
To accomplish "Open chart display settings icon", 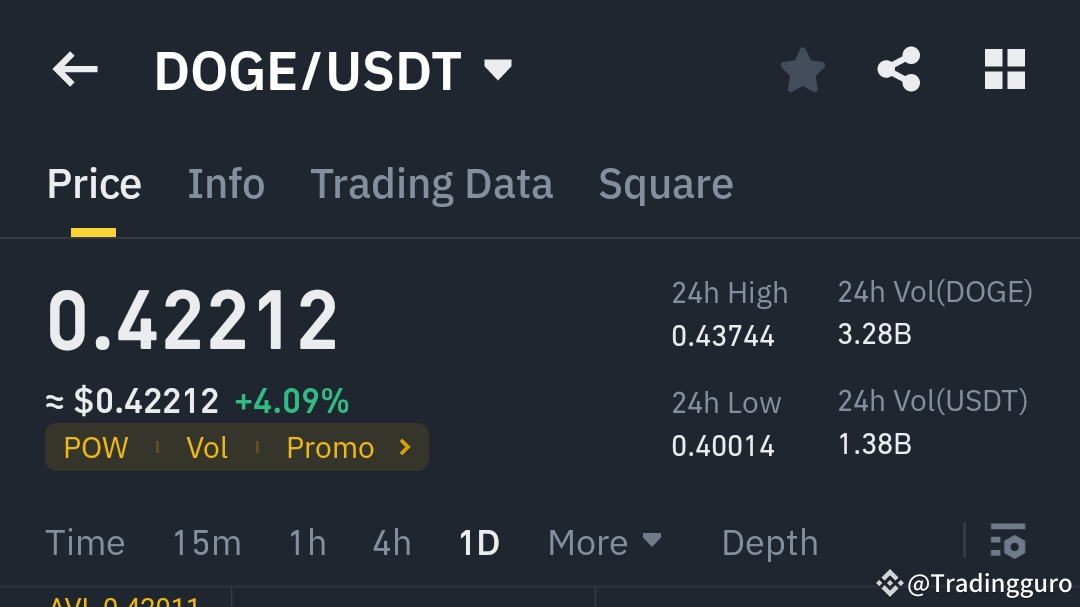I will [x=1008, y=542].
